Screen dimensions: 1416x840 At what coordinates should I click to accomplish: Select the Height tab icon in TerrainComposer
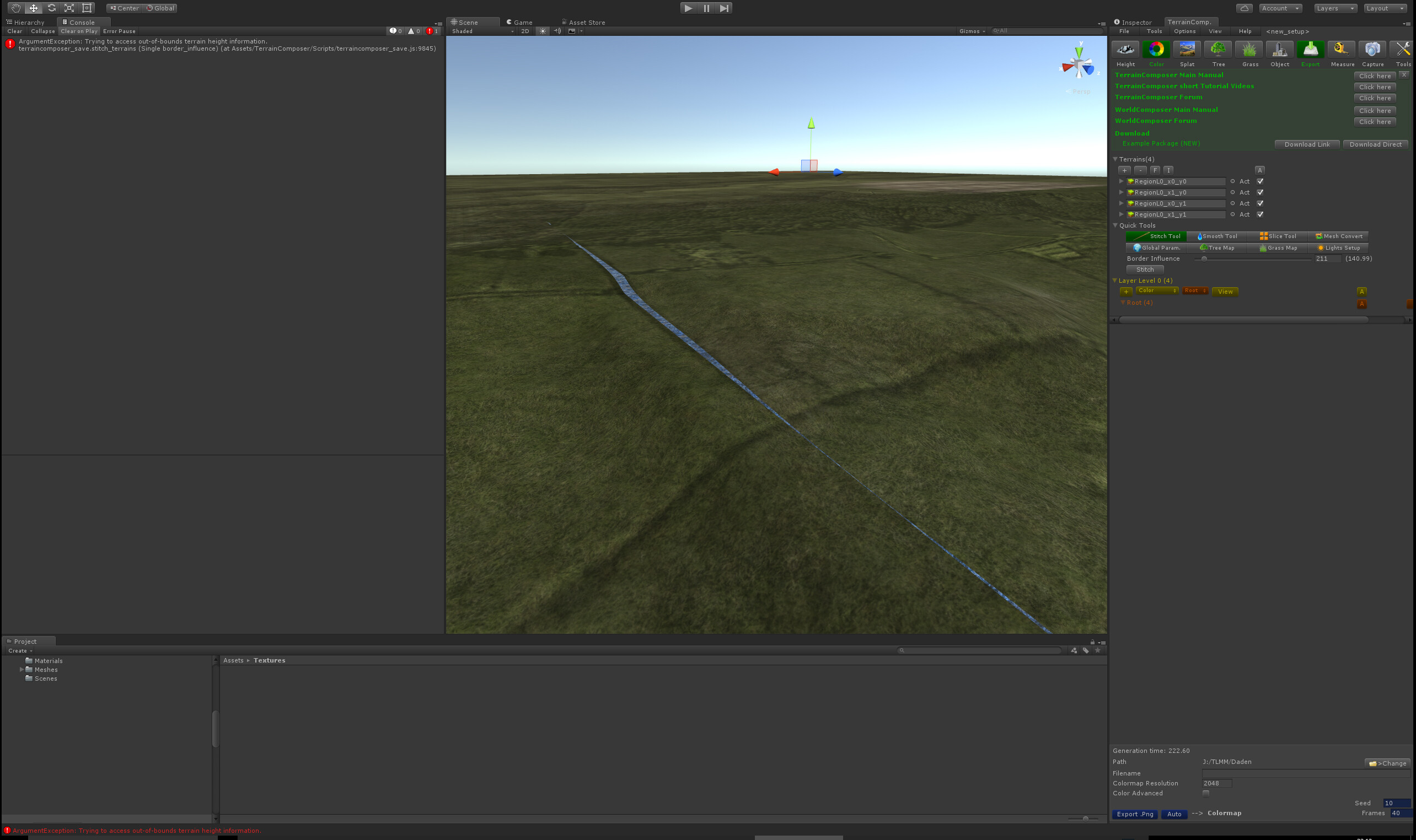click(1124, 49)
